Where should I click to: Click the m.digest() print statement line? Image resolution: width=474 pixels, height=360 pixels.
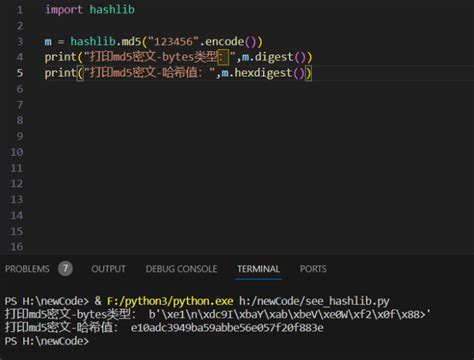click(178, 57)
